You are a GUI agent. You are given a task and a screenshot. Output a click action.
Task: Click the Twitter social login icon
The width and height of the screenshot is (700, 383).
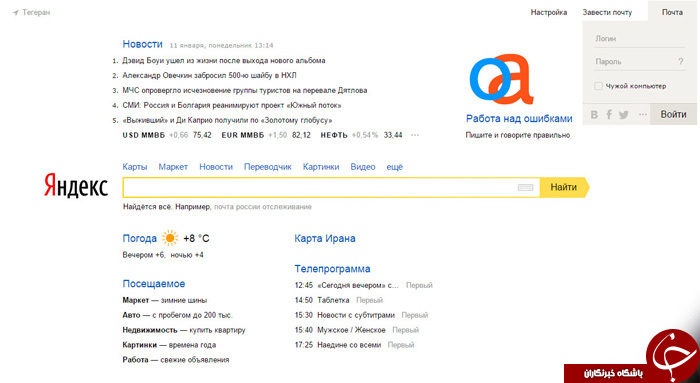coord(624,115)
